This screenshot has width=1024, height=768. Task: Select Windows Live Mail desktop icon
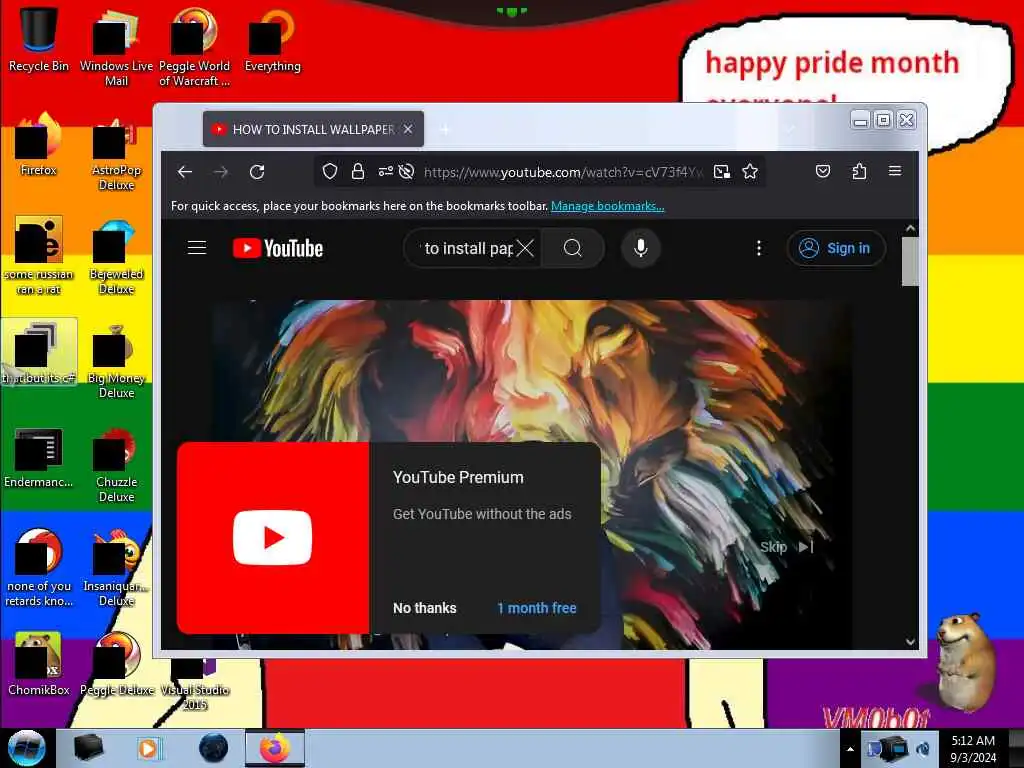pos(116,46)
